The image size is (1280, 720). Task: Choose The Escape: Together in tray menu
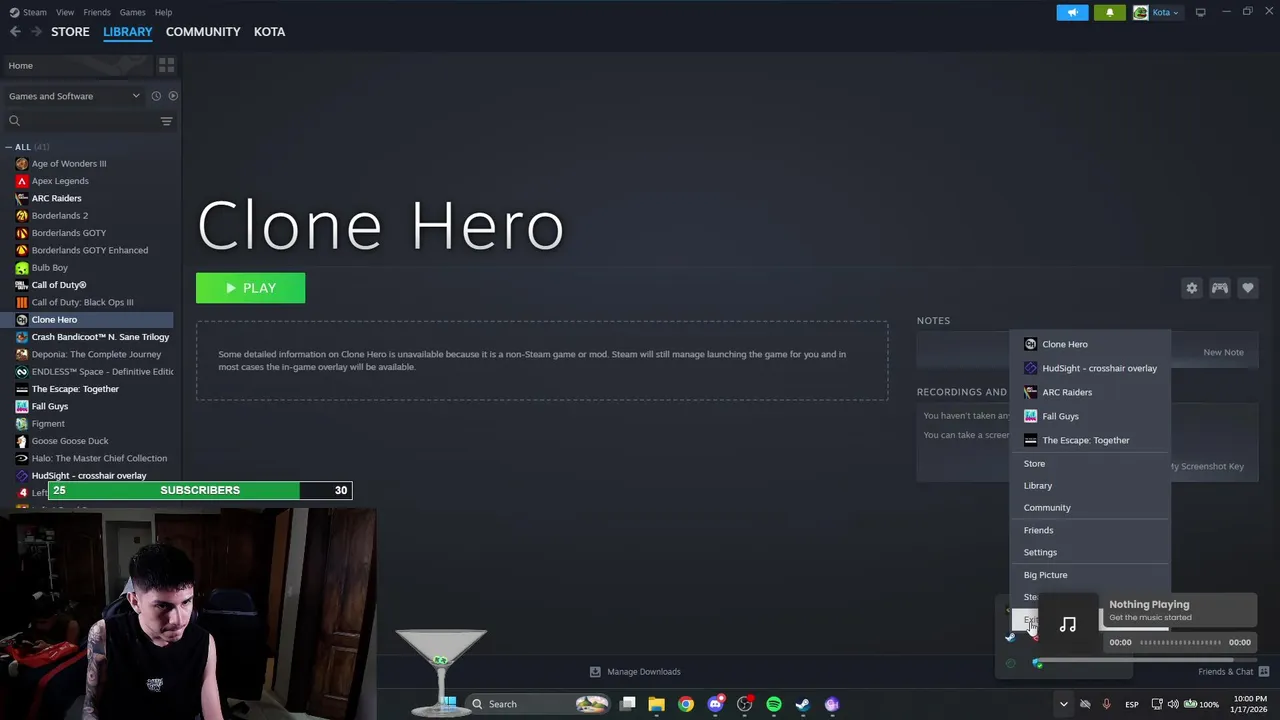1090,440
